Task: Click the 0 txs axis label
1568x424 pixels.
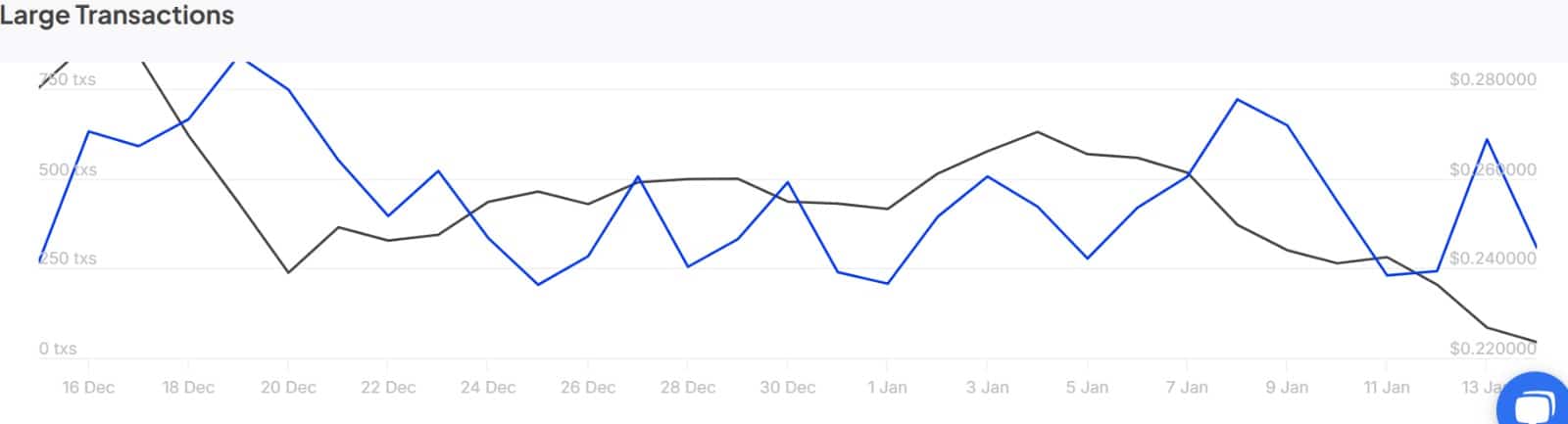Action: point(58,349)
